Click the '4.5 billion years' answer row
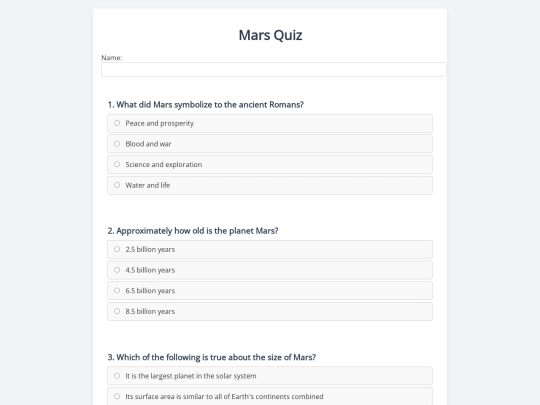The width and height of the screenshot is (540, 405). click(x=270, y=270)
